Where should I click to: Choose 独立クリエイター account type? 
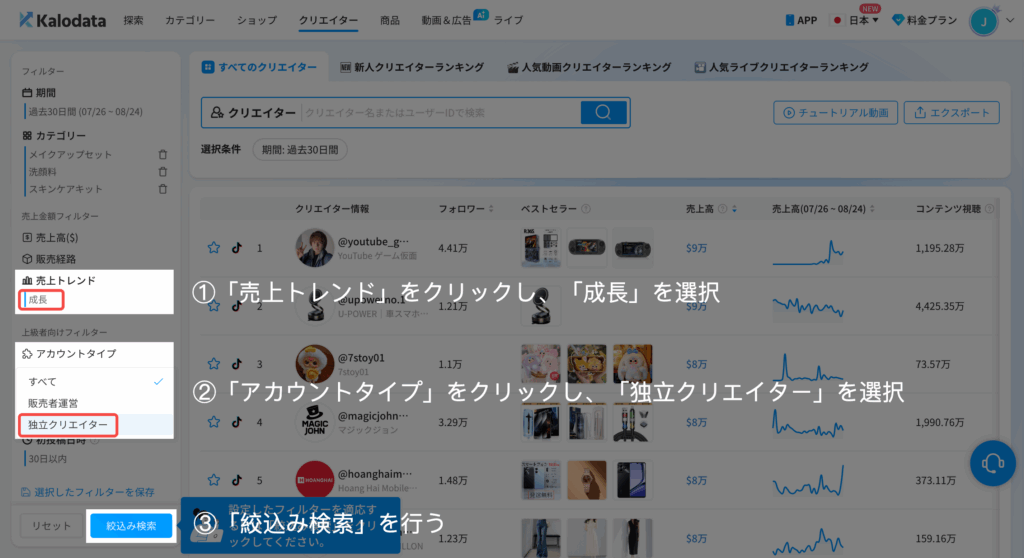tap(95, 425)
